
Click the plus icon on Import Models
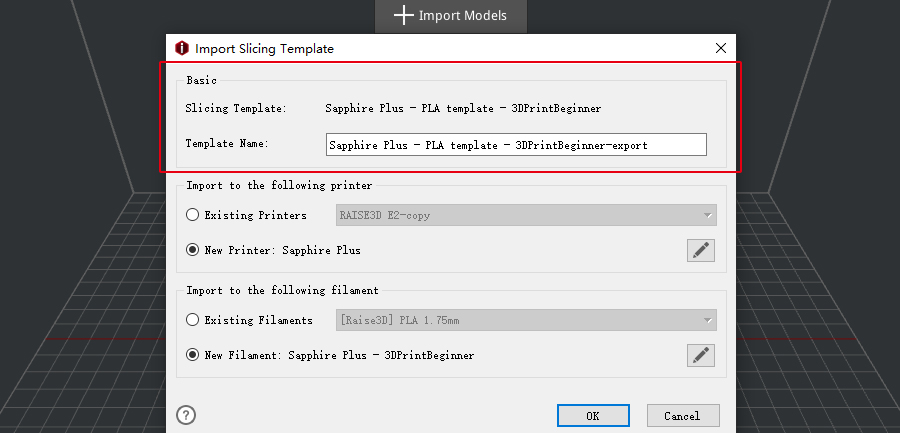coord(404,16)
